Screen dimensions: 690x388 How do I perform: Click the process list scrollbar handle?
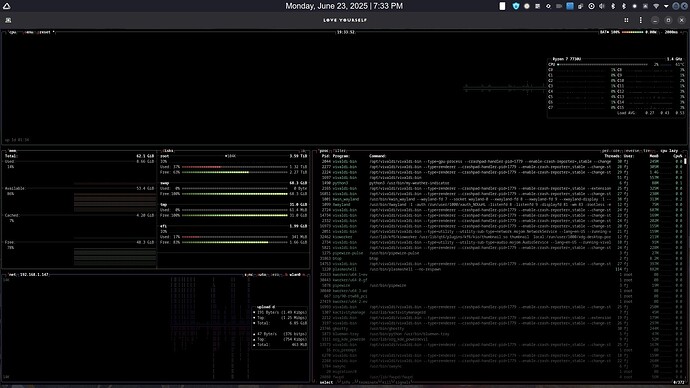[685, 161]
